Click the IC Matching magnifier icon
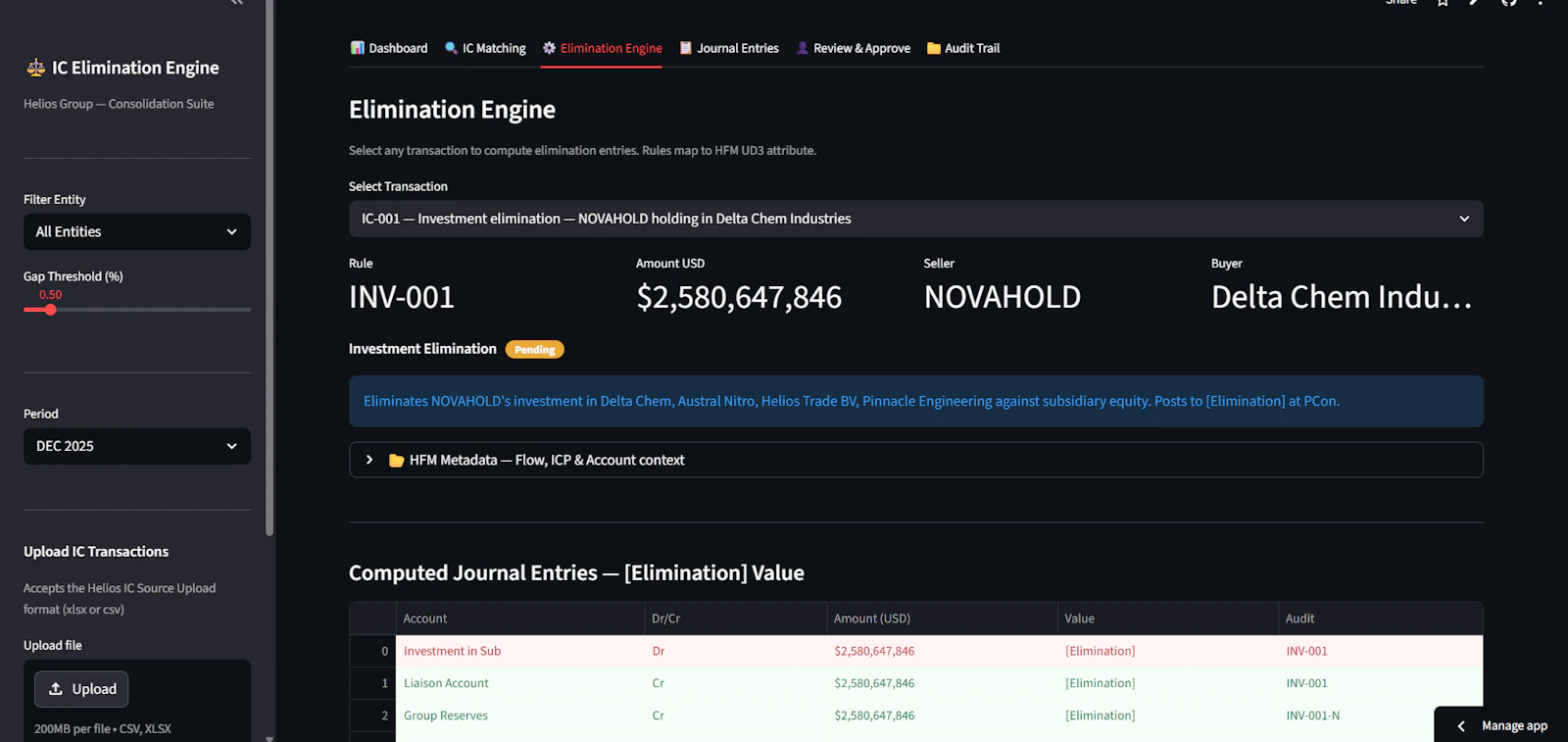 451,48
